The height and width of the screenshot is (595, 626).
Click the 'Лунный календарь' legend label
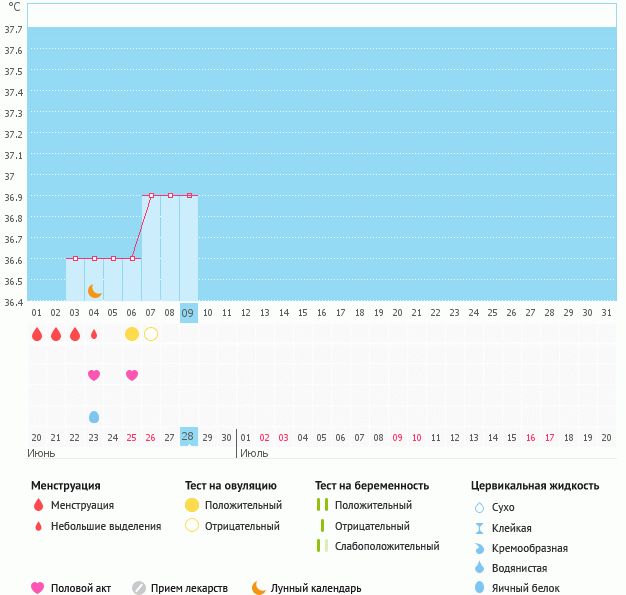(318, 588)
